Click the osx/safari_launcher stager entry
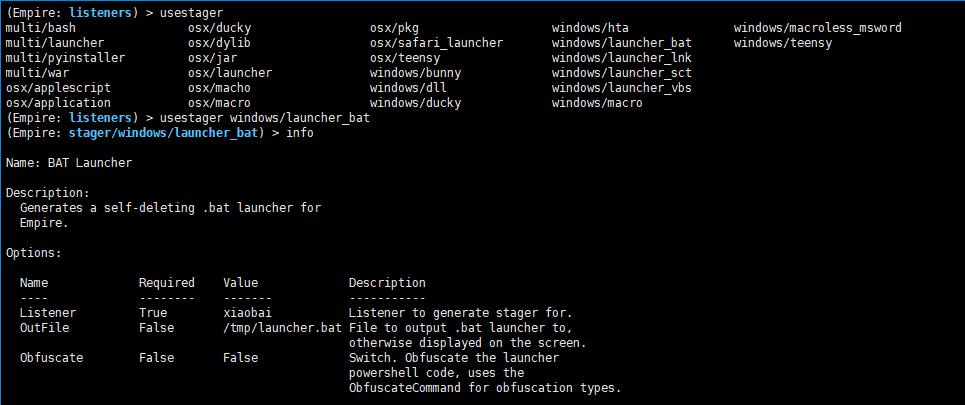Image resolution: width=965 pixels, height=405 pixels. (437, 43)
